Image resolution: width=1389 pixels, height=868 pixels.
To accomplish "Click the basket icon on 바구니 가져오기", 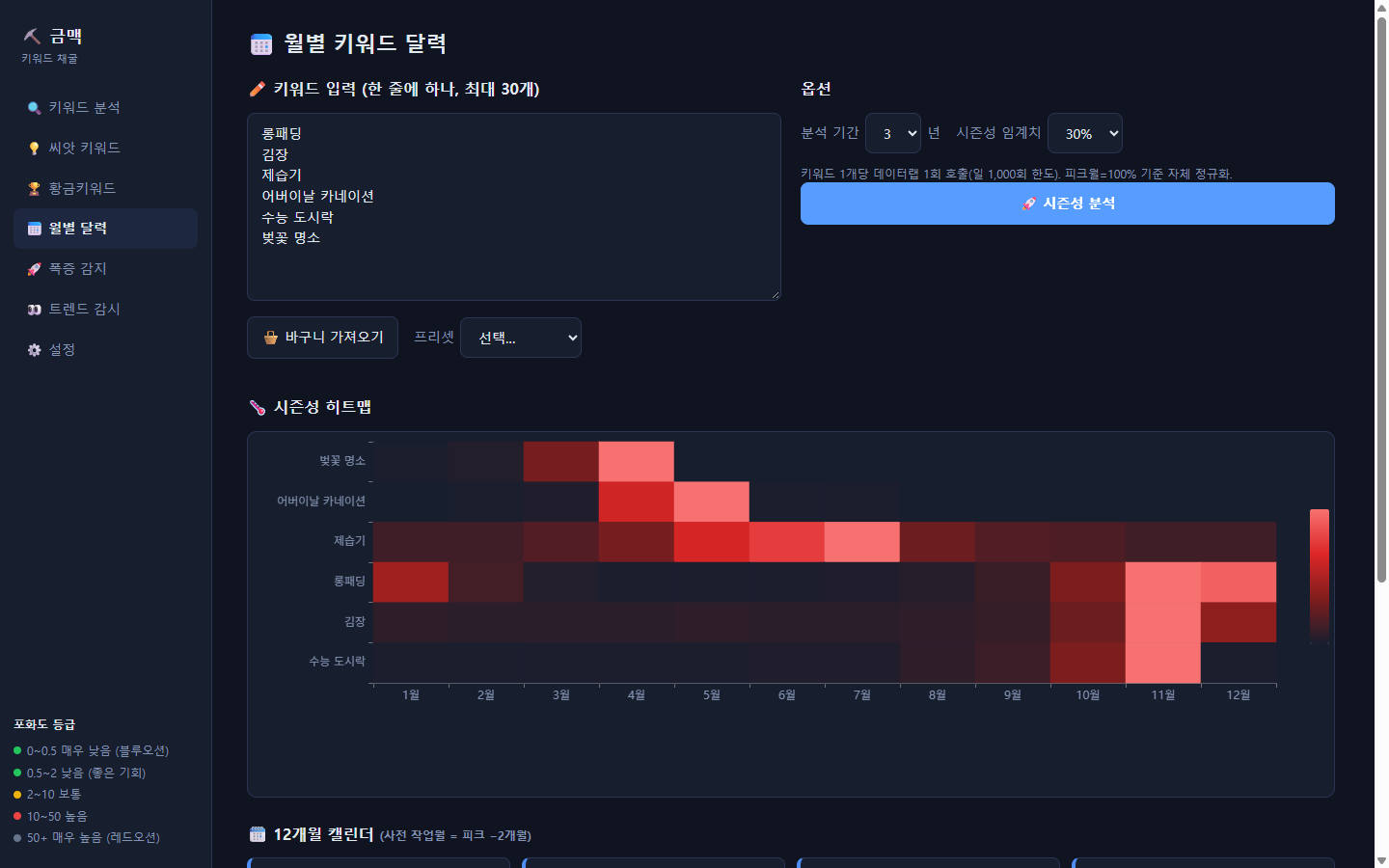I will tap(271, 338).
